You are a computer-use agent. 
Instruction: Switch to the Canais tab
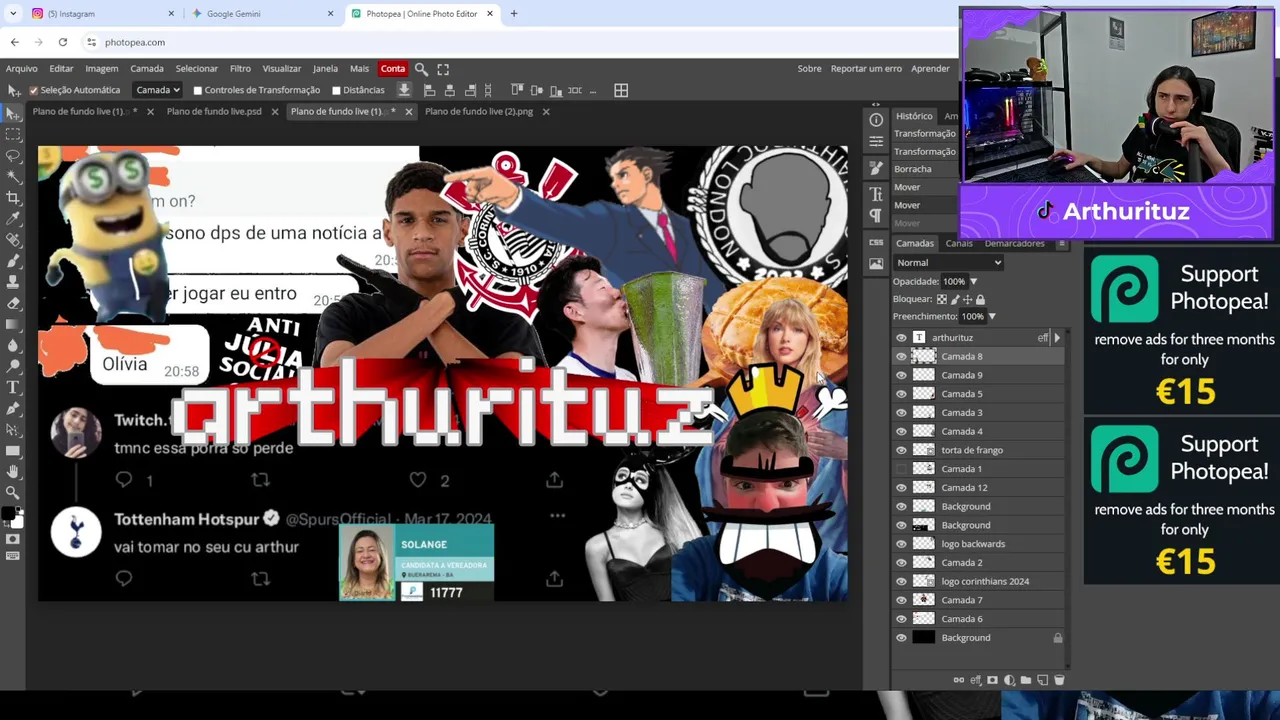(x=959, y=243)
